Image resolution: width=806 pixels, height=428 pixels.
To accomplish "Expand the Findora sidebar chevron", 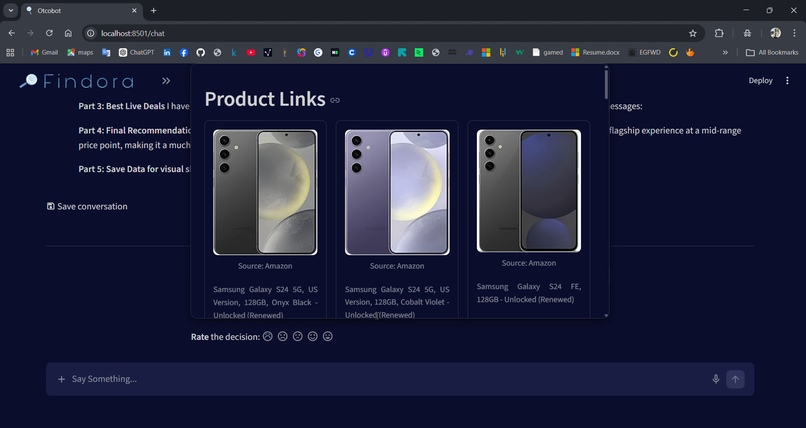I will coord(166,81).
